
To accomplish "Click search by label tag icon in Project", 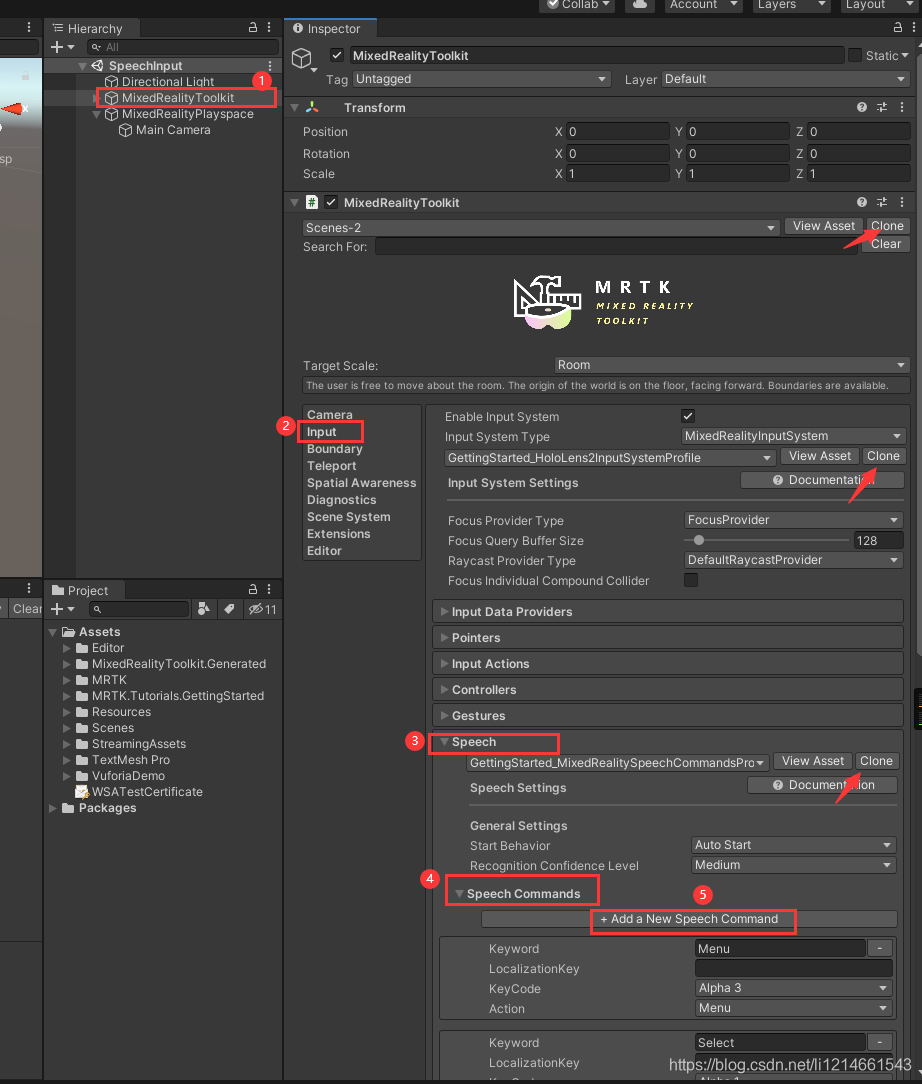I will point(229,608).
